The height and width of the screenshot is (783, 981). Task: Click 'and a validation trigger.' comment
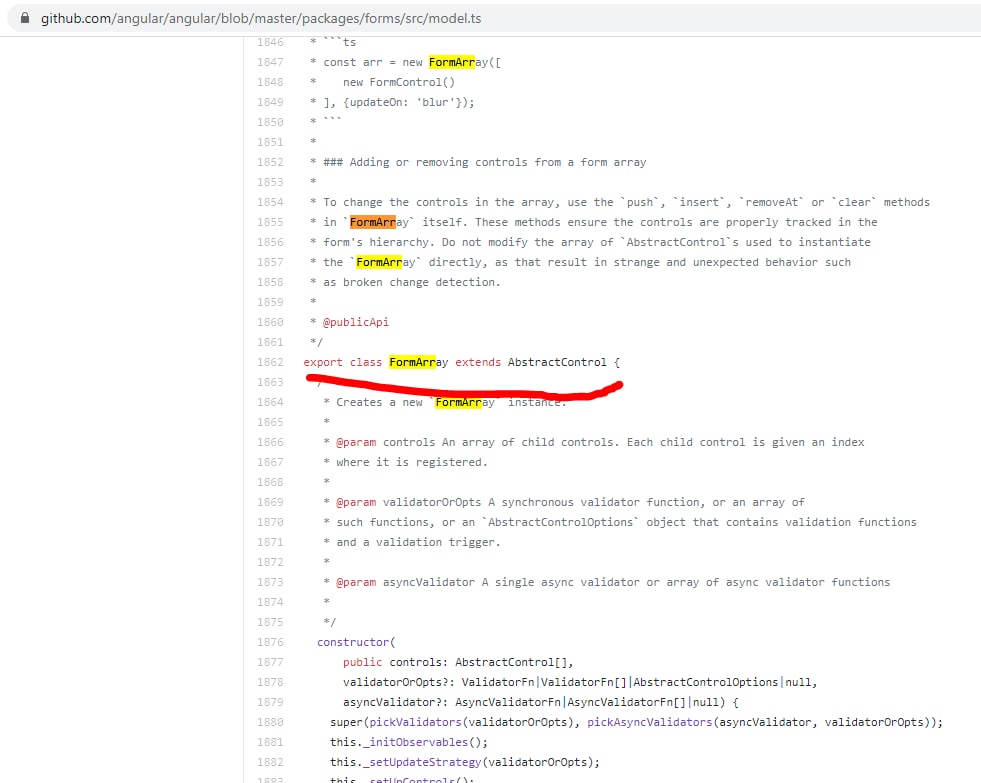tap(419, 542)
